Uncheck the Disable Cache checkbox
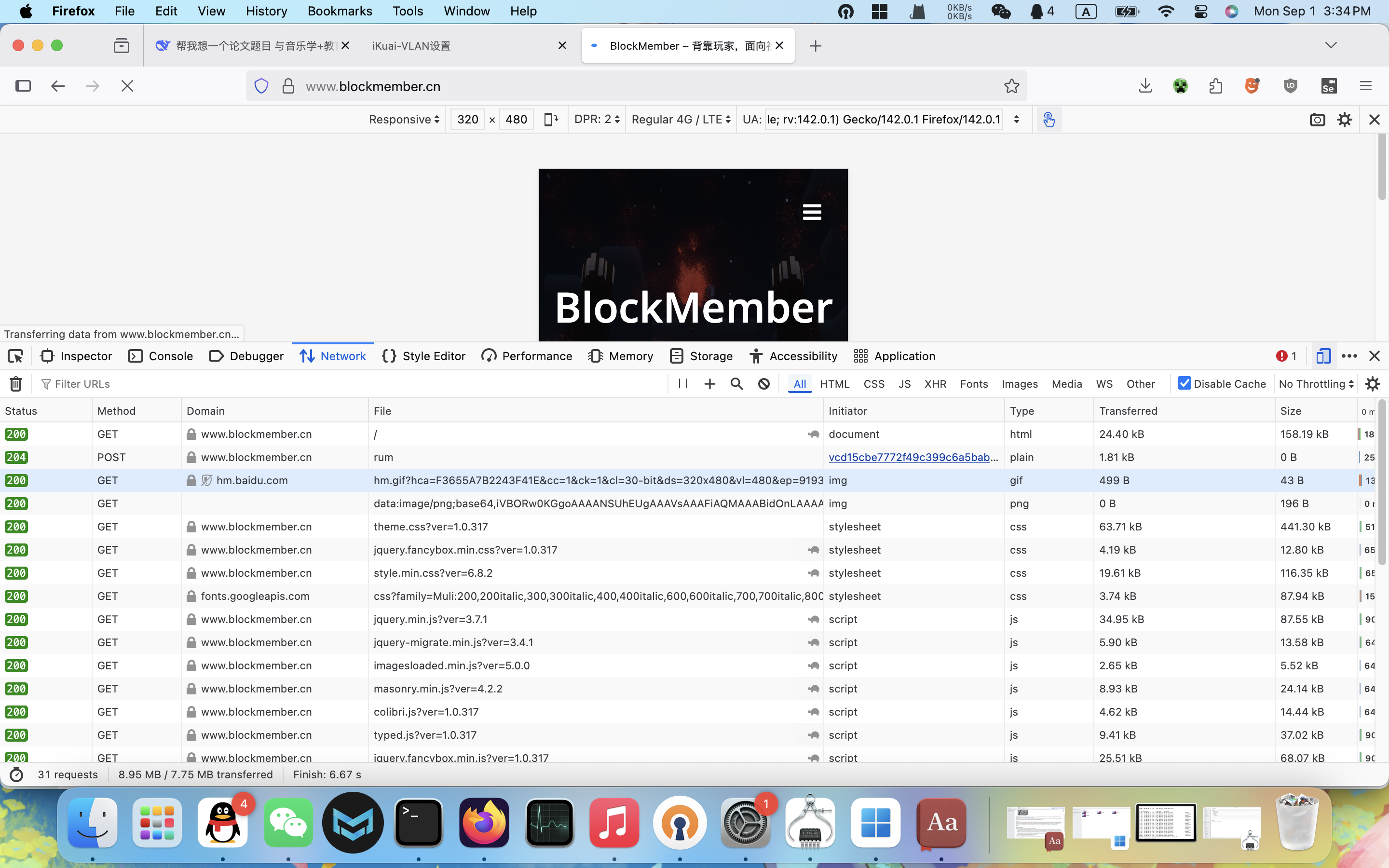 [1184, 383]
